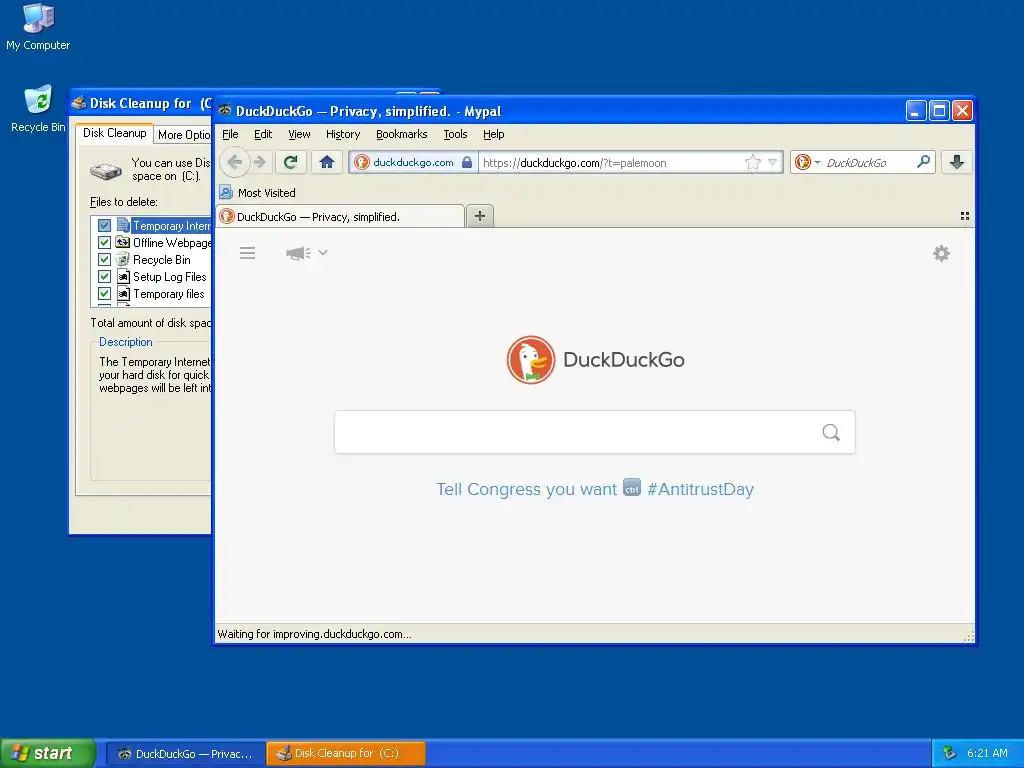Screen dimensions: 1024x768
Task: Open the Edit menu
Action: (263, 134)
